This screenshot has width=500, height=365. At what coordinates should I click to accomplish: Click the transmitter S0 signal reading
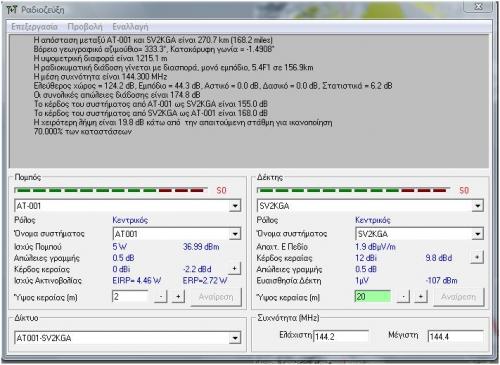pyautogui.click(x=221, y=190)
